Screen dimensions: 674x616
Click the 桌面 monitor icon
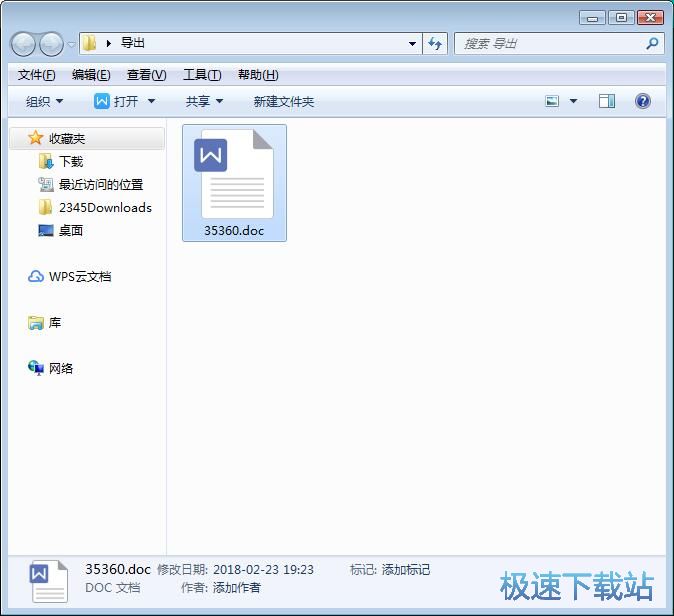tap(46, 230)
